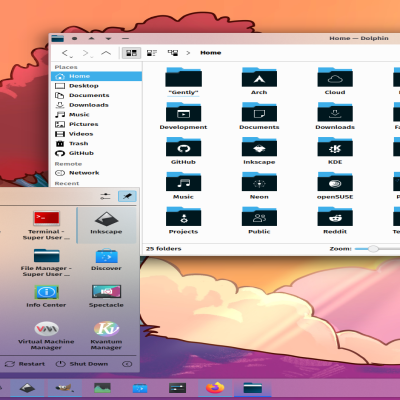Select the Public folder
This screenshot has width=400, height=400.
click(259, 221)
